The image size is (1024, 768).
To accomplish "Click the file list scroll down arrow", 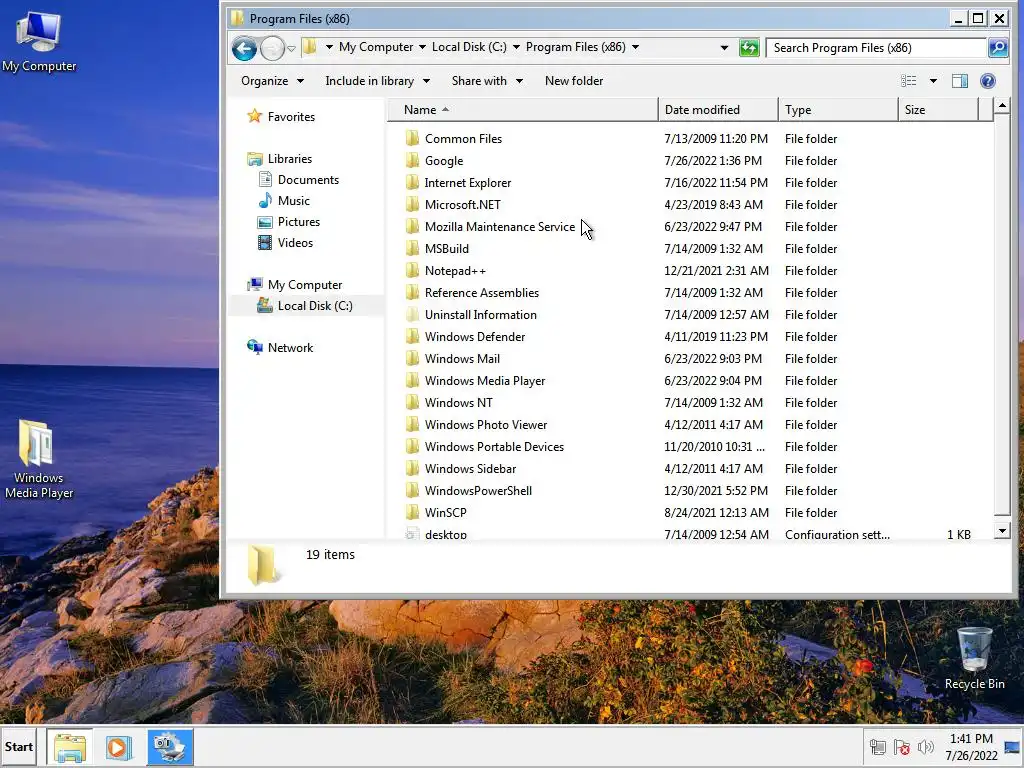I will tap(1002, 531).
